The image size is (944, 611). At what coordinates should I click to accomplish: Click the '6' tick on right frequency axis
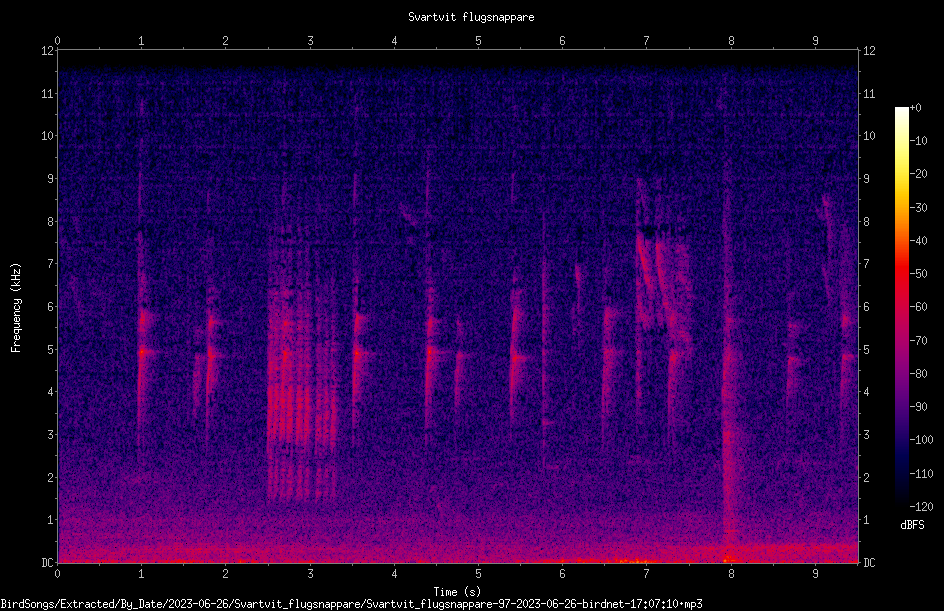(x=866, y=306)
